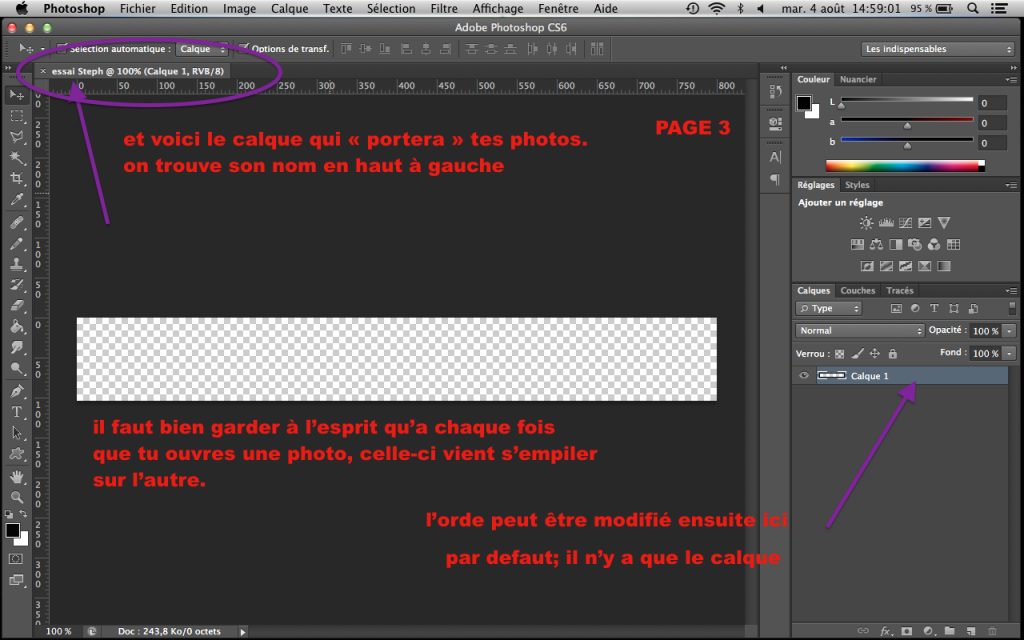1024x640 pixels.
Task: Open the collapsed Character panel icon
Action: [x=775, y=157]
